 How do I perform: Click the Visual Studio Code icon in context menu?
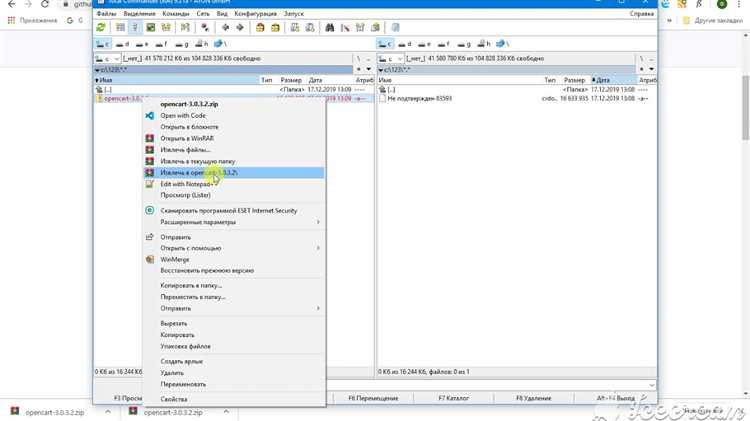150,116
